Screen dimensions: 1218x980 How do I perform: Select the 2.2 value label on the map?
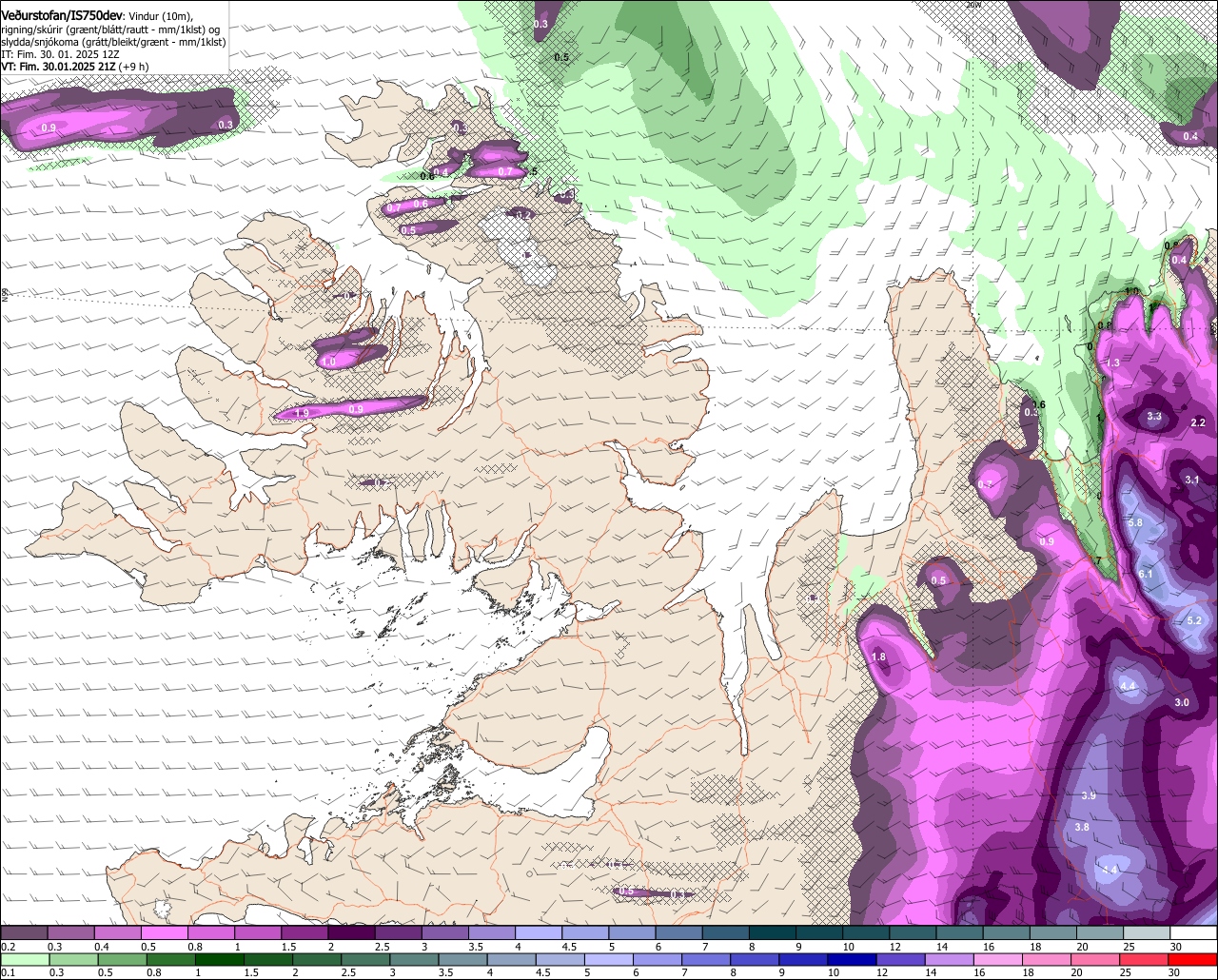click(x=1198, y=422)
